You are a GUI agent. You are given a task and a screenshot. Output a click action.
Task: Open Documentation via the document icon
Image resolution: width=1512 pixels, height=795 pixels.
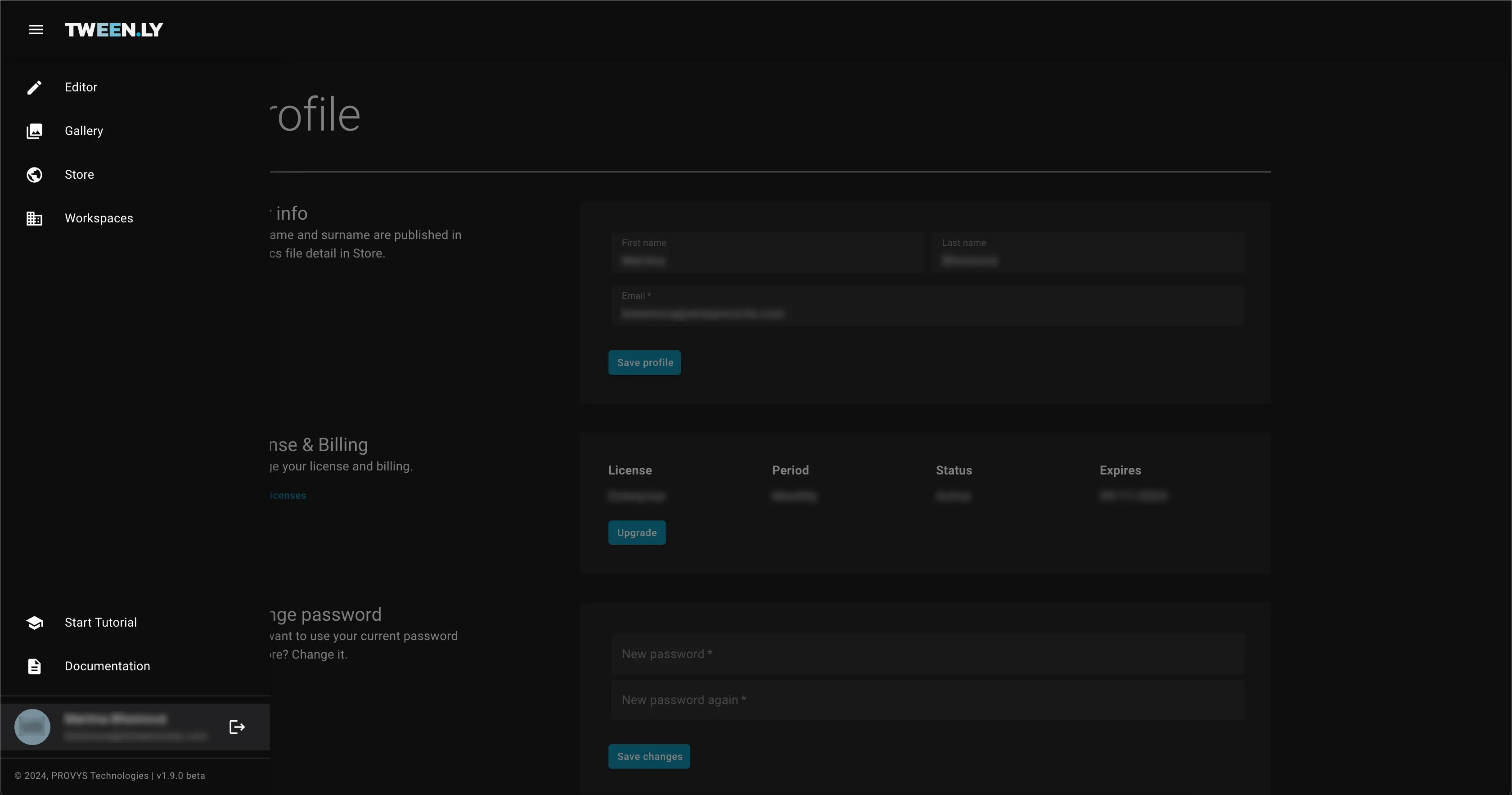[35, 666]
